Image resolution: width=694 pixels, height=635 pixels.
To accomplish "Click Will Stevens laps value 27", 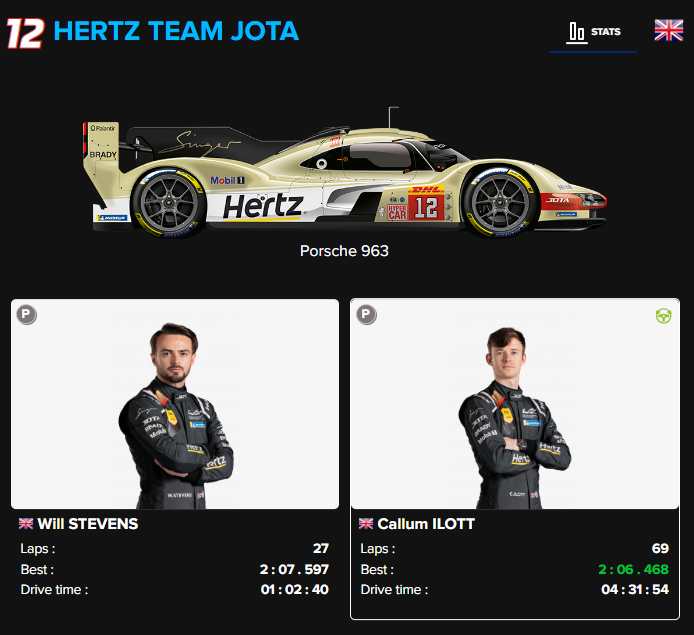I will coord(321,548).
